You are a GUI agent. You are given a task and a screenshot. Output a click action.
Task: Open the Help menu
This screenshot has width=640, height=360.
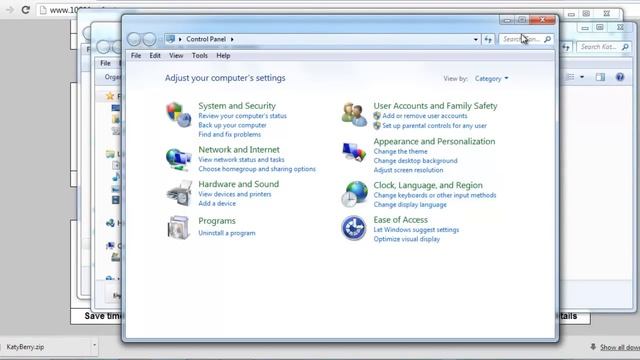[x=223, y=56]
